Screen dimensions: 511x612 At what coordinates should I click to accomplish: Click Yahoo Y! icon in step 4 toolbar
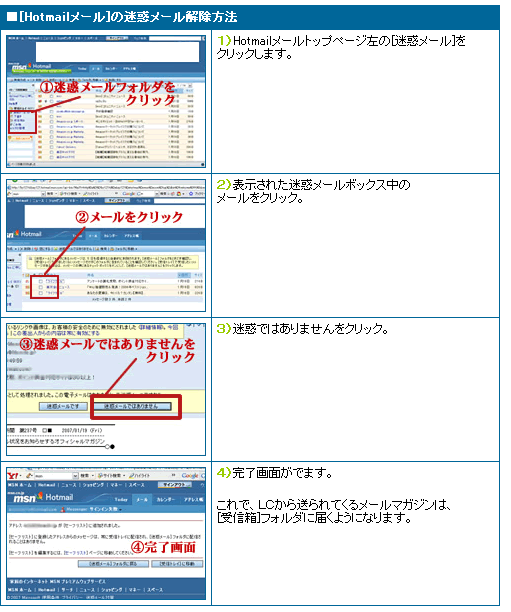click(14, 476)
